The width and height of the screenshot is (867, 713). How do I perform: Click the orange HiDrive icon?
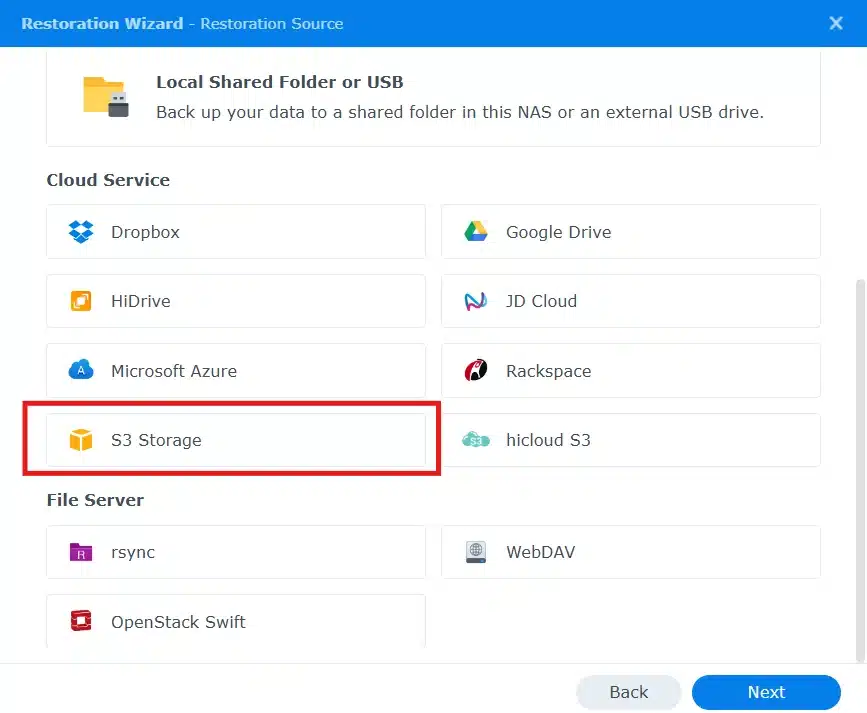point(81,301)
